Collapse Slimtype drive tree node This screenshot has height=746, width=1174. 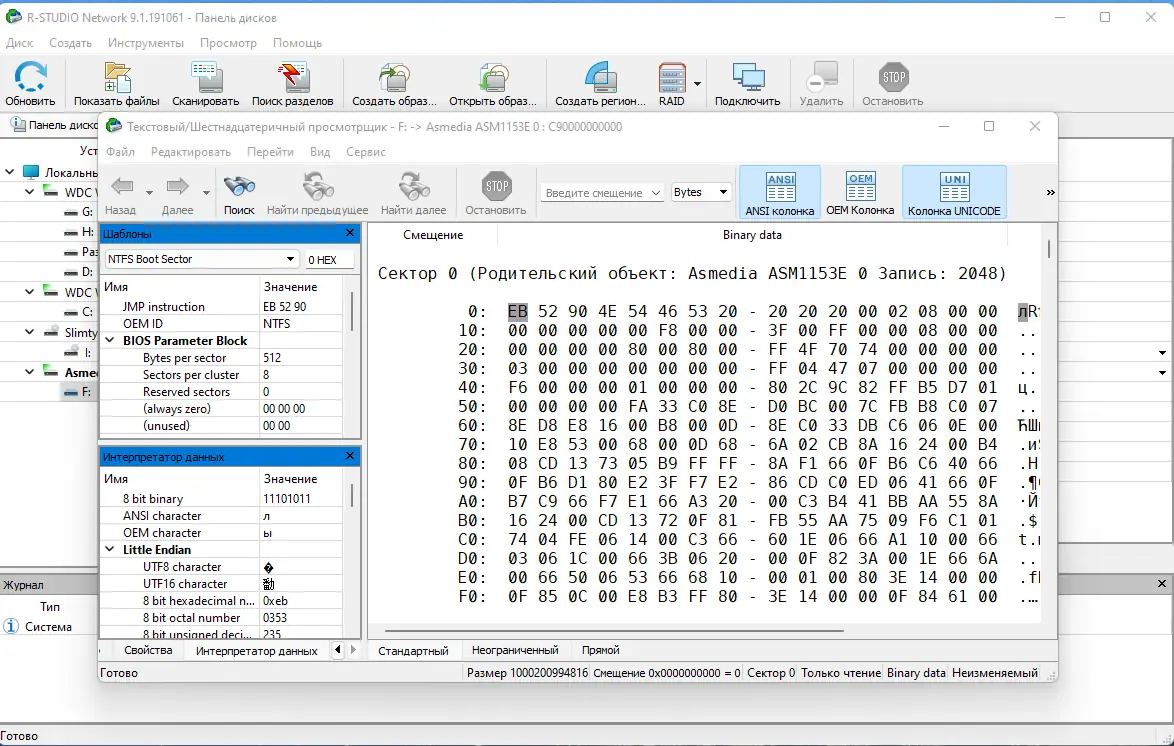30,332
